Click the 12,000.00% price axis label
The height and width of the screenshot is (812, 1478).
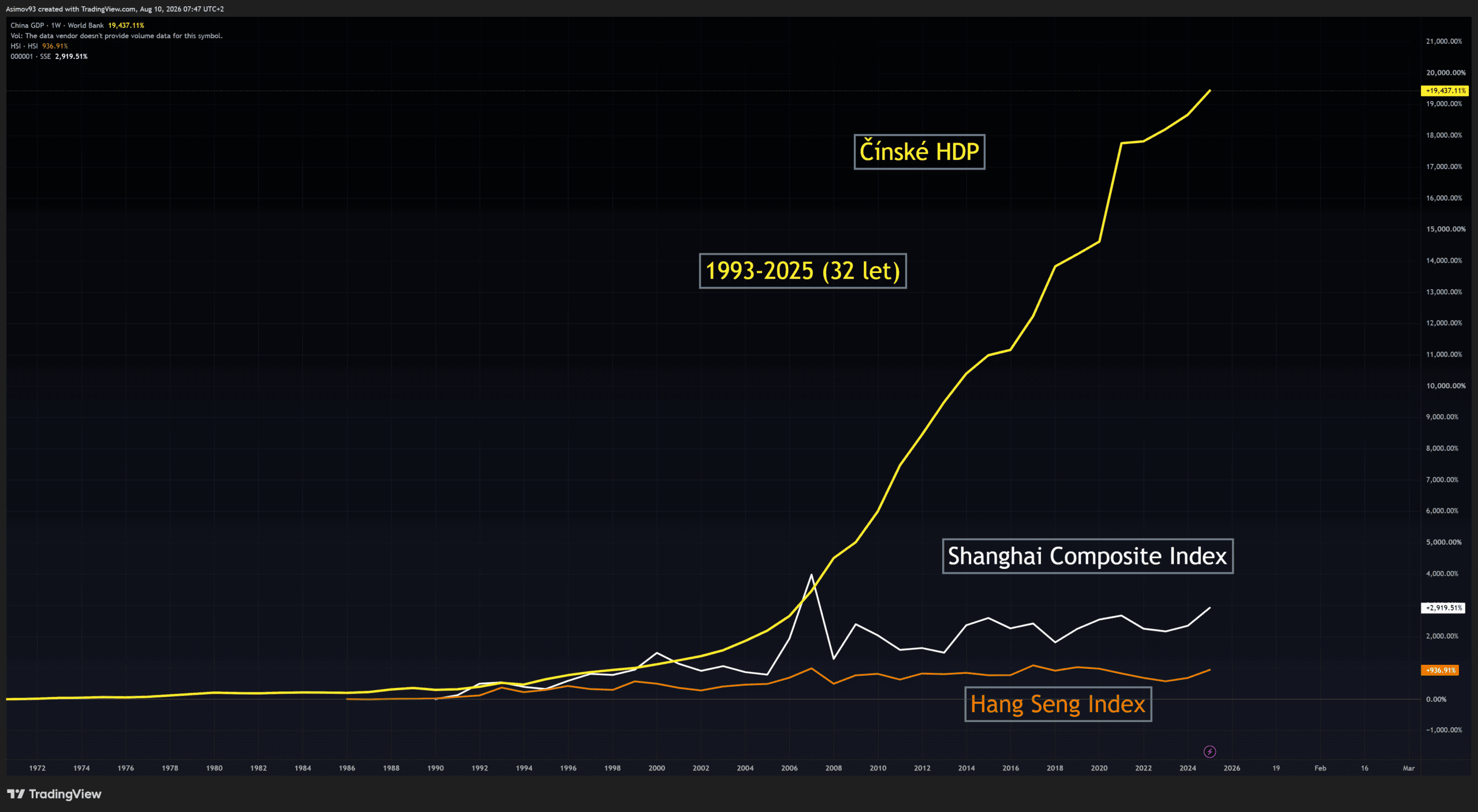[1444, 323]
